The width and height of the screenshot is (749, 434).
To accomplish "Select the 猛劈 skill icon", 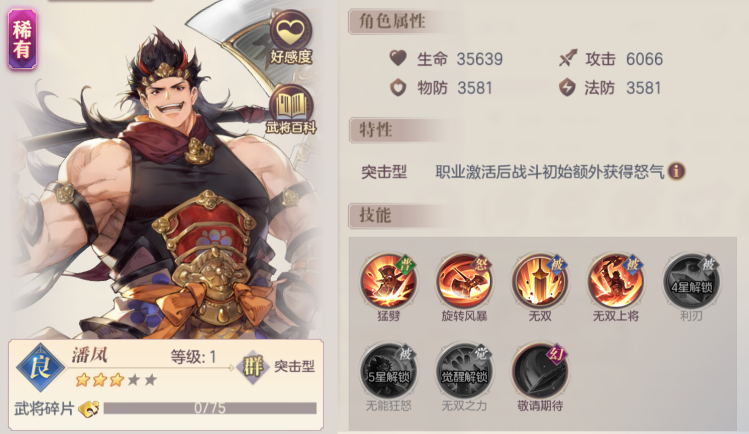I will coord(388,281).
